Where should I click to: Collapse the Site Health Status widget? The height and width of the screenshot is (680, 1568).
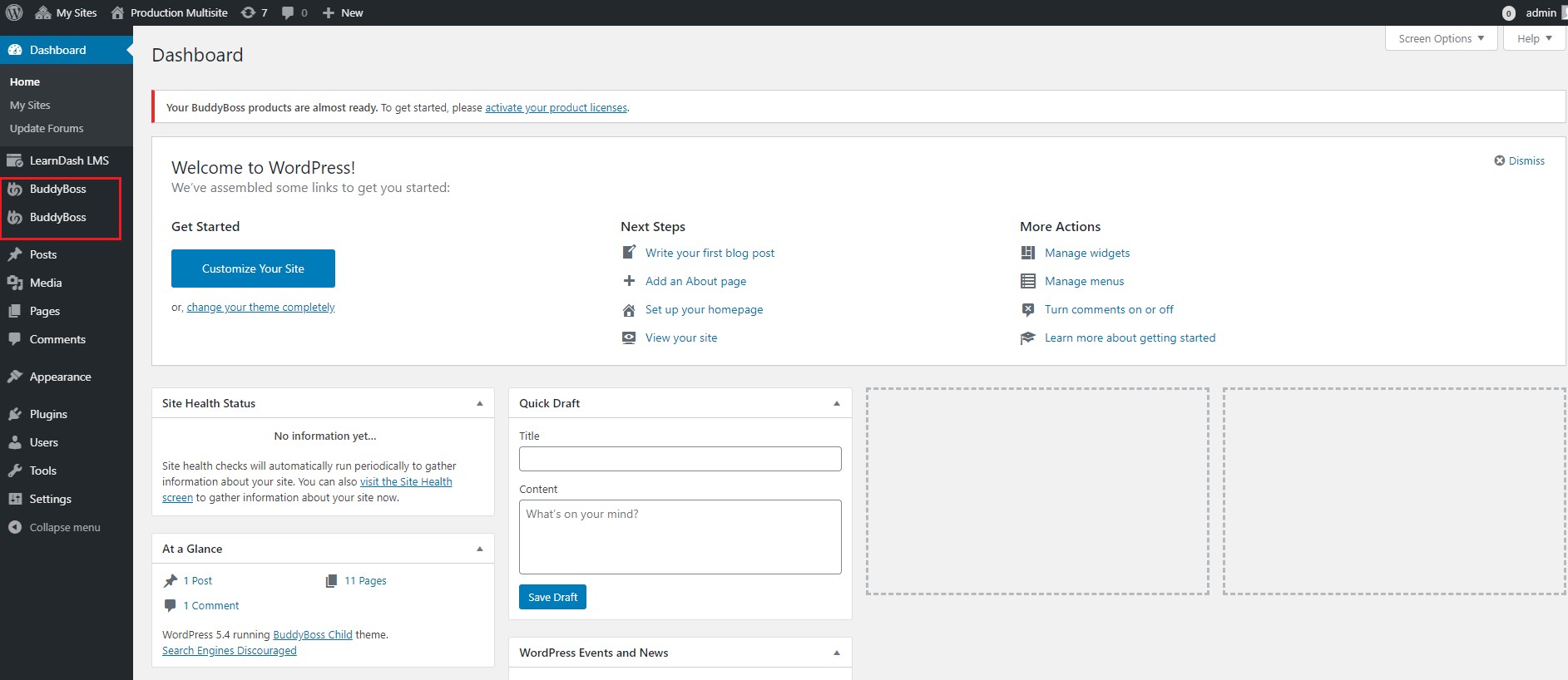click(480, 403)
